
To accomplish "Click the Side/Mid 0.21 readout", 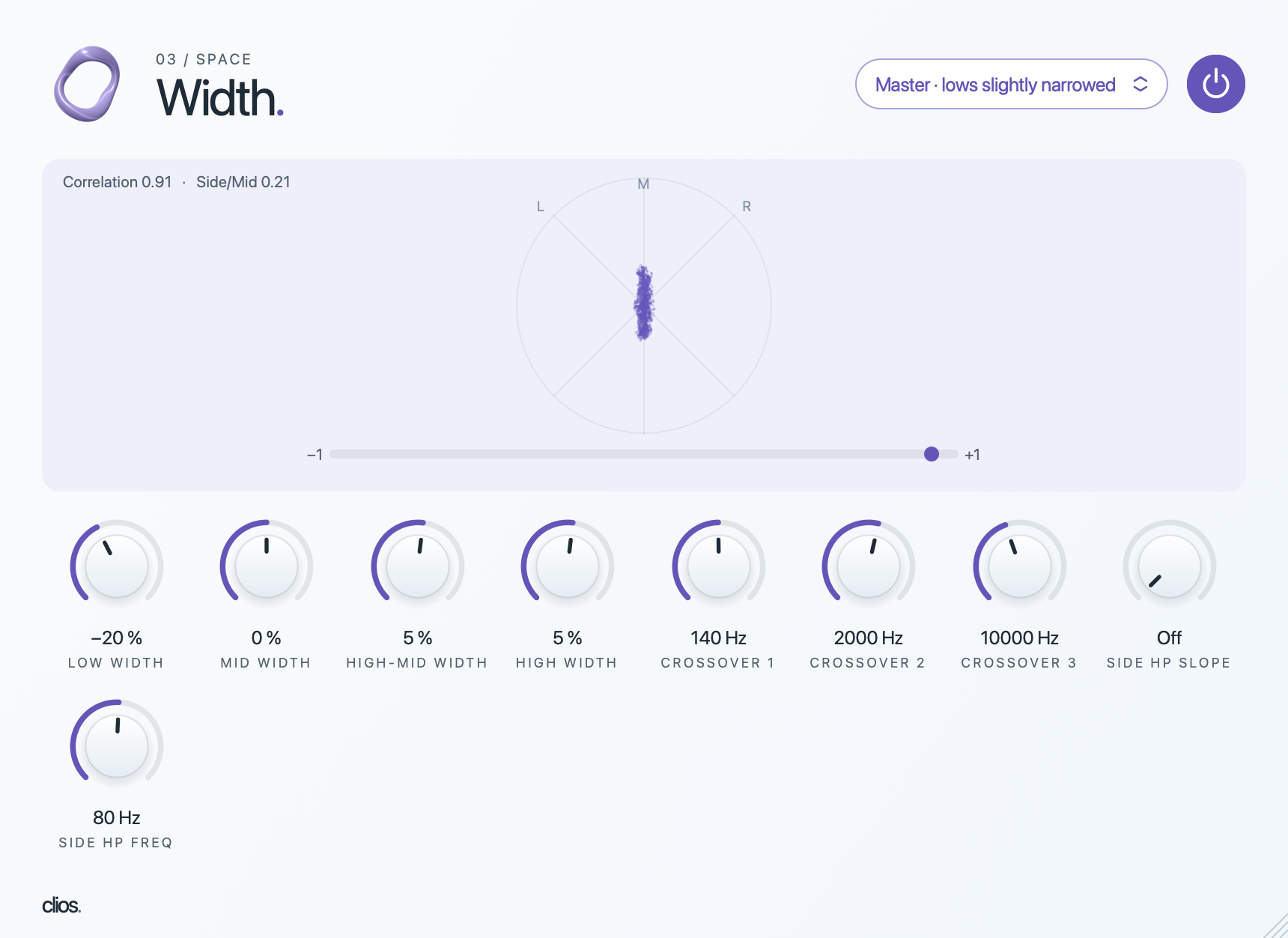I will [x=243, y=182].
